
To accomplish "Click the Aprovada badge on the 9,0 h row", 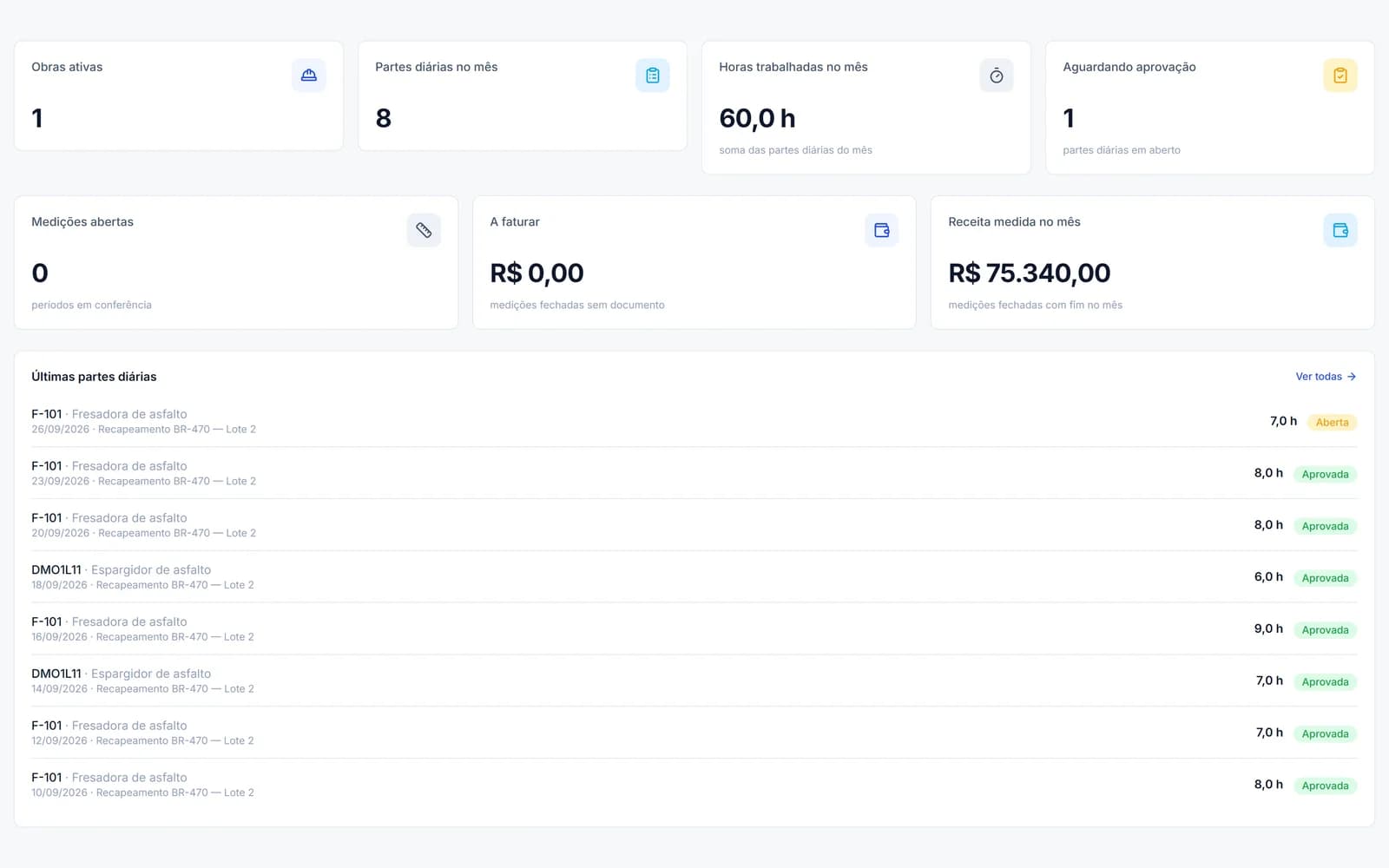I will coord(1325,630).
